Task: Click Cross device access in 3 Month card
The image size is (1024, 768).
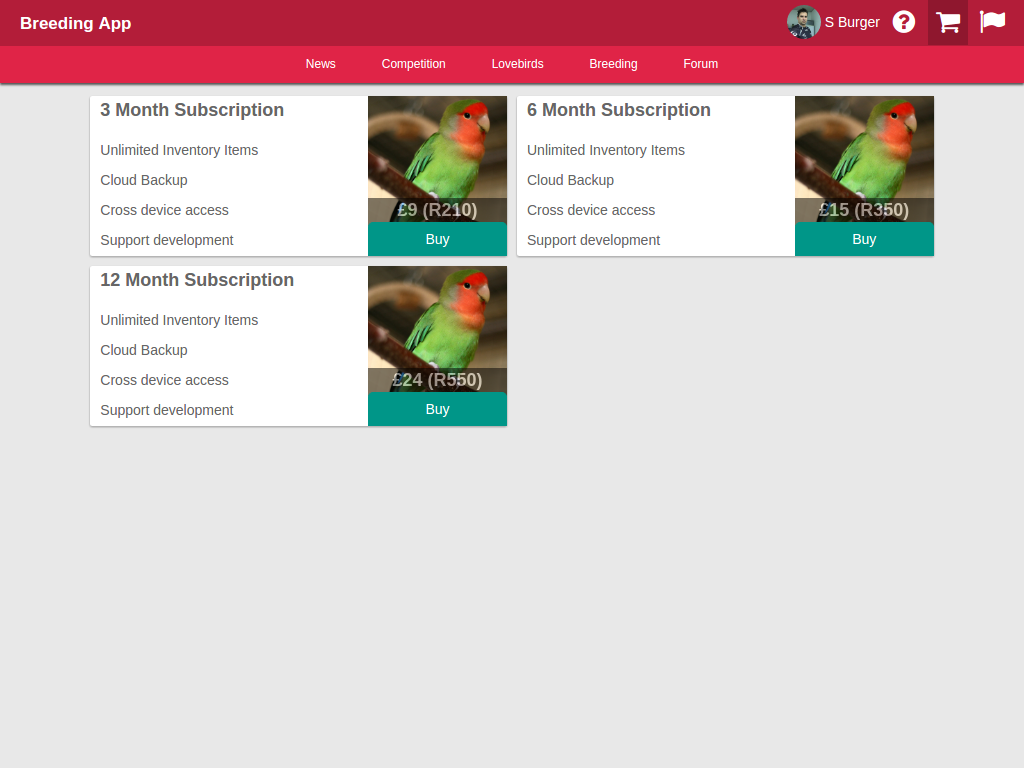Action: coord(165,210)
